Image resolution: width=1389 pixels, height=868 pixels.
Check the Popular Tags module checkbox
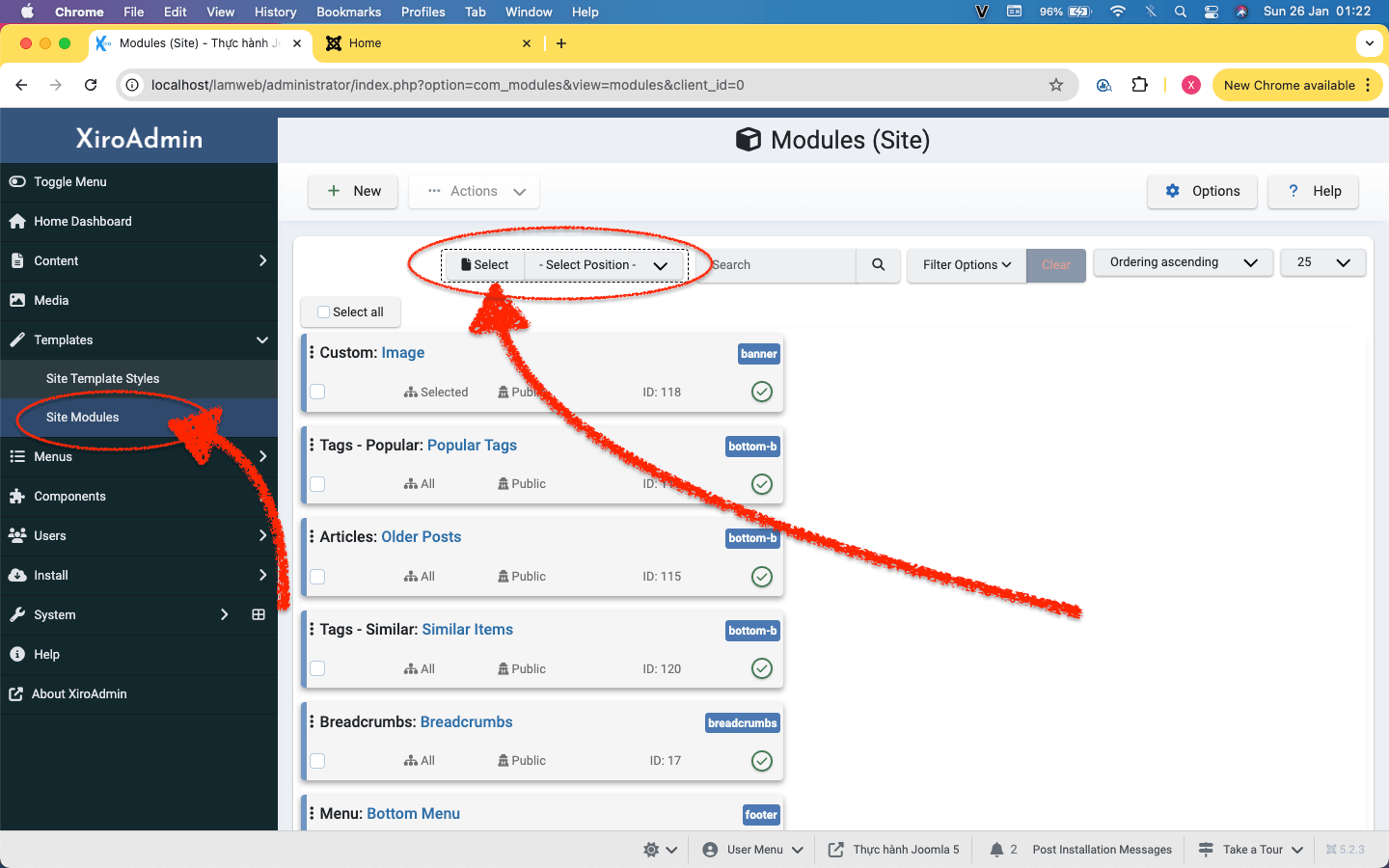click(x=317, y=484)
